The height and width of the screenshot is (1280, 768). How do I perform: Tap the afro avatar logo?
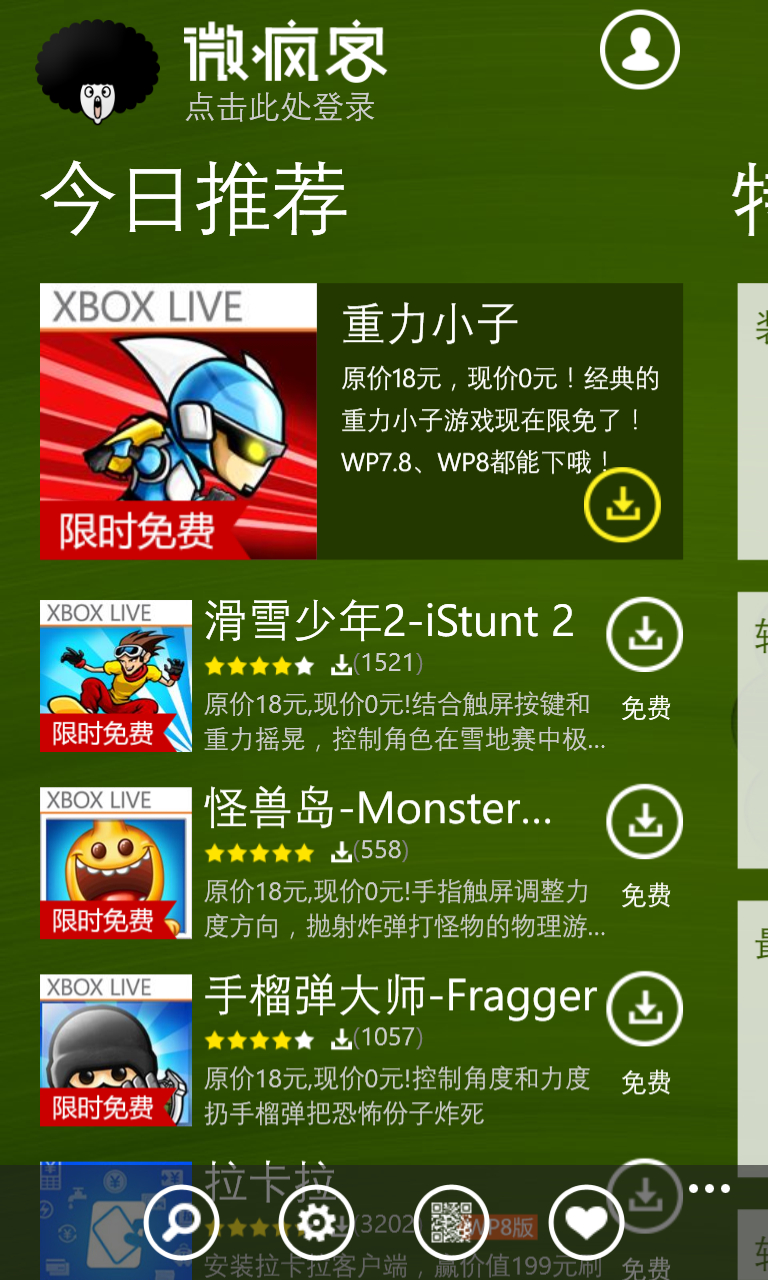(97, 72)
